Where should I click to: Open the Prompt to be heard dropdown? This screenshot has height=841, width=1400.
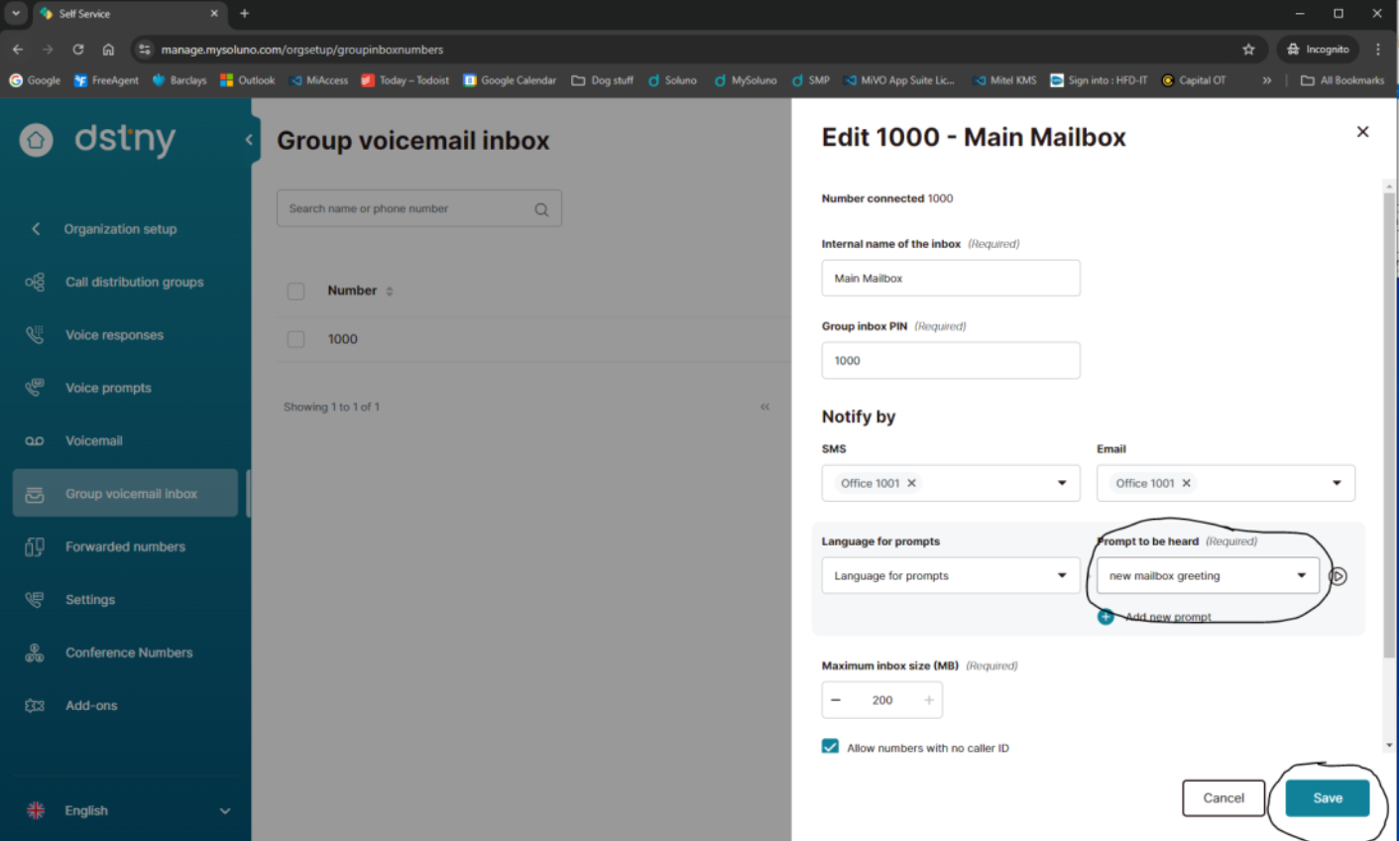pyautogui.click(x=1208, y=575)
